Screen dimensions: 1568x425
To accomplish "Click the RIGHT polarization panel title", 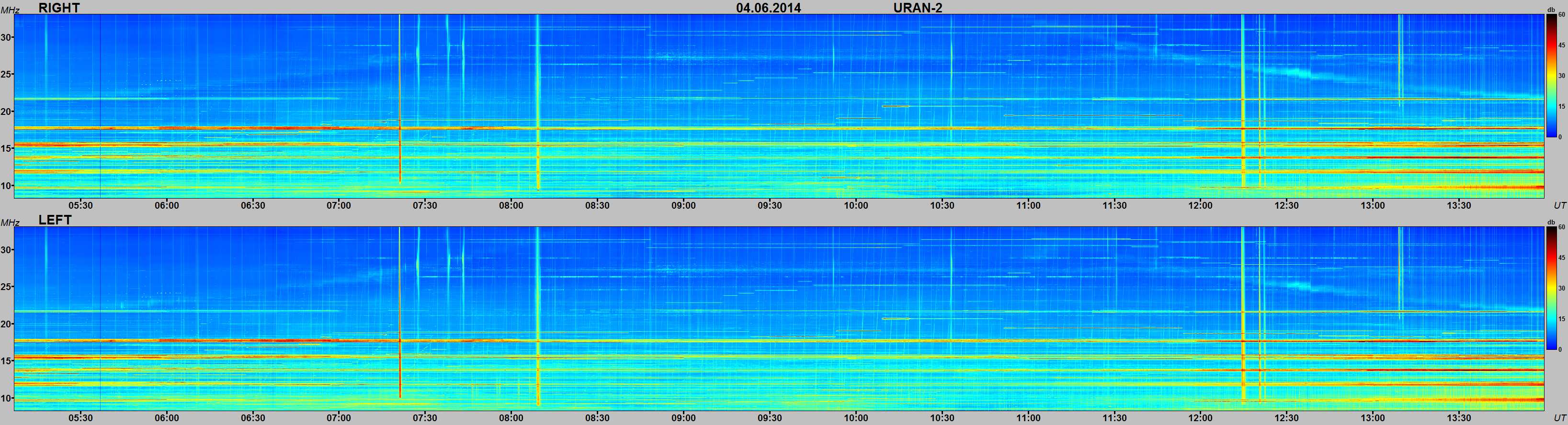I will point(59,7).
